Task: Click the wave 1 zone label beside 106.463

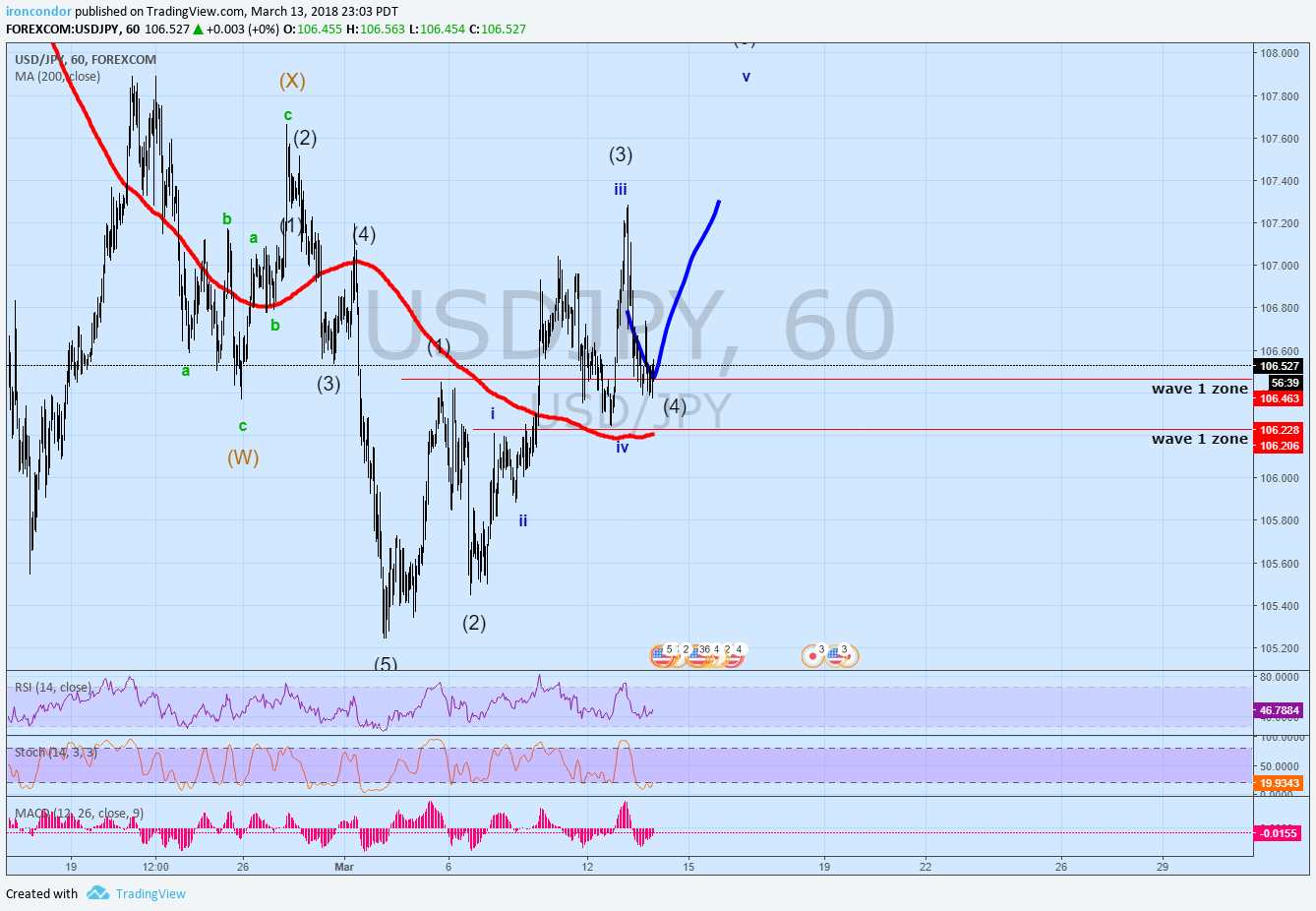Action: coord(1200,389)
